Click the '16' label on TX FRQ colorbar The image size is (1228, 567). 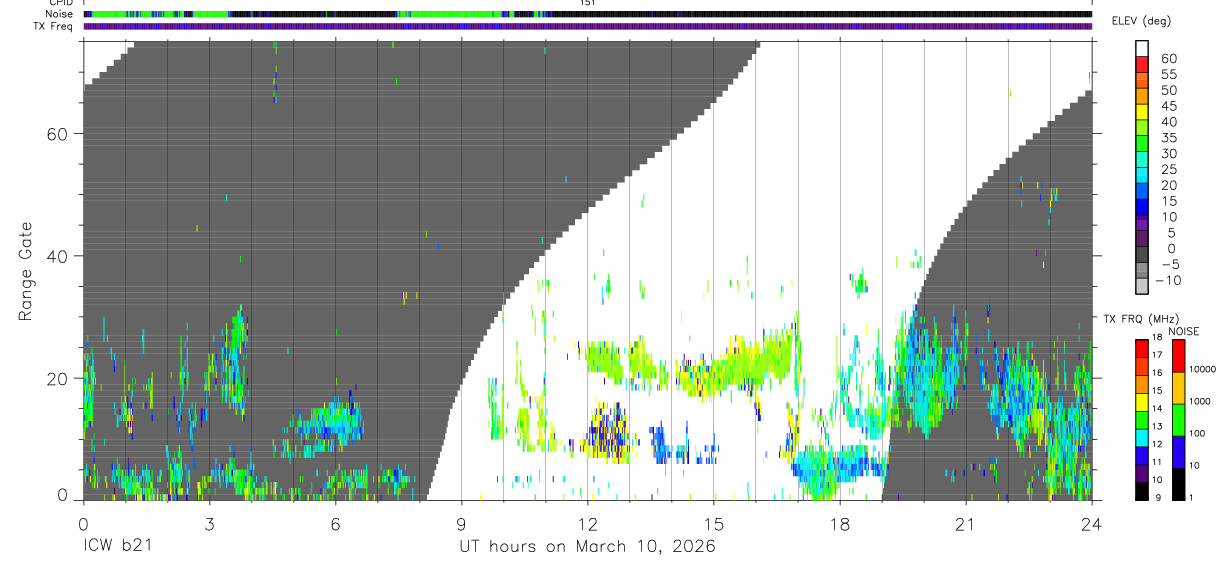pos(1158,373)
